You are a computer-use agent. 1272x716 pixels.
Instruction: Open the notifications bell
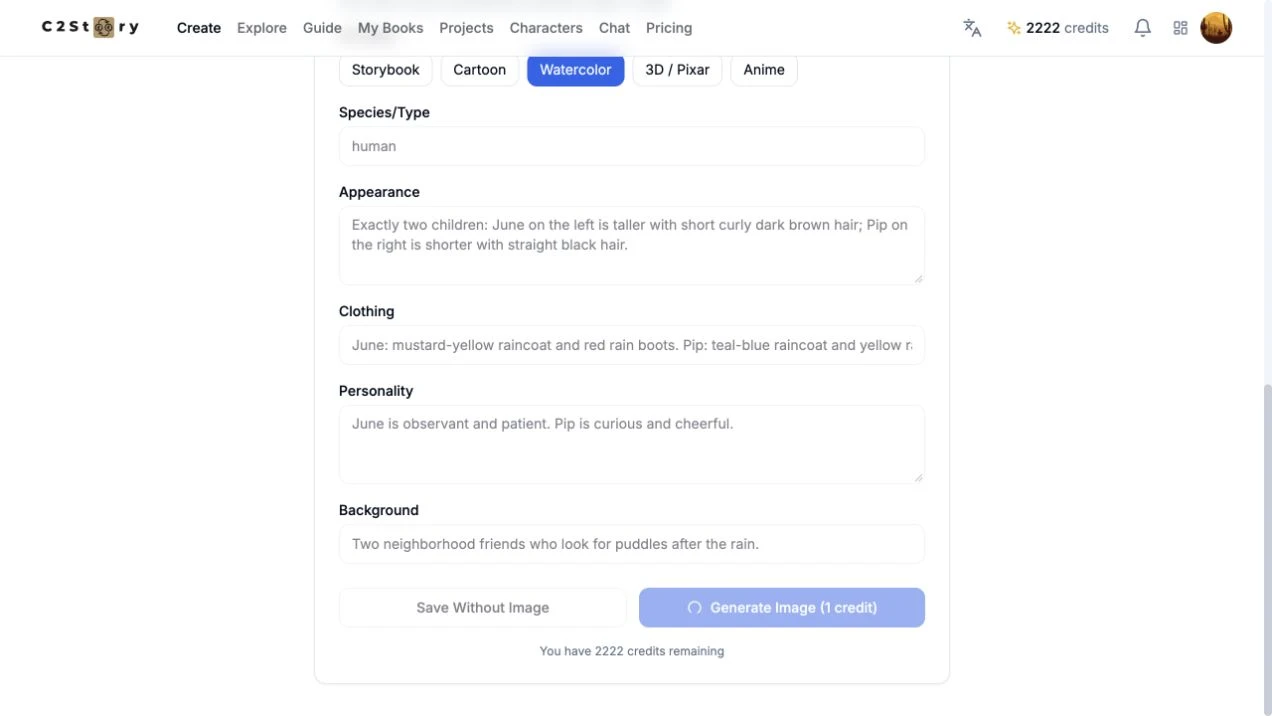(x=1142, y=28)
